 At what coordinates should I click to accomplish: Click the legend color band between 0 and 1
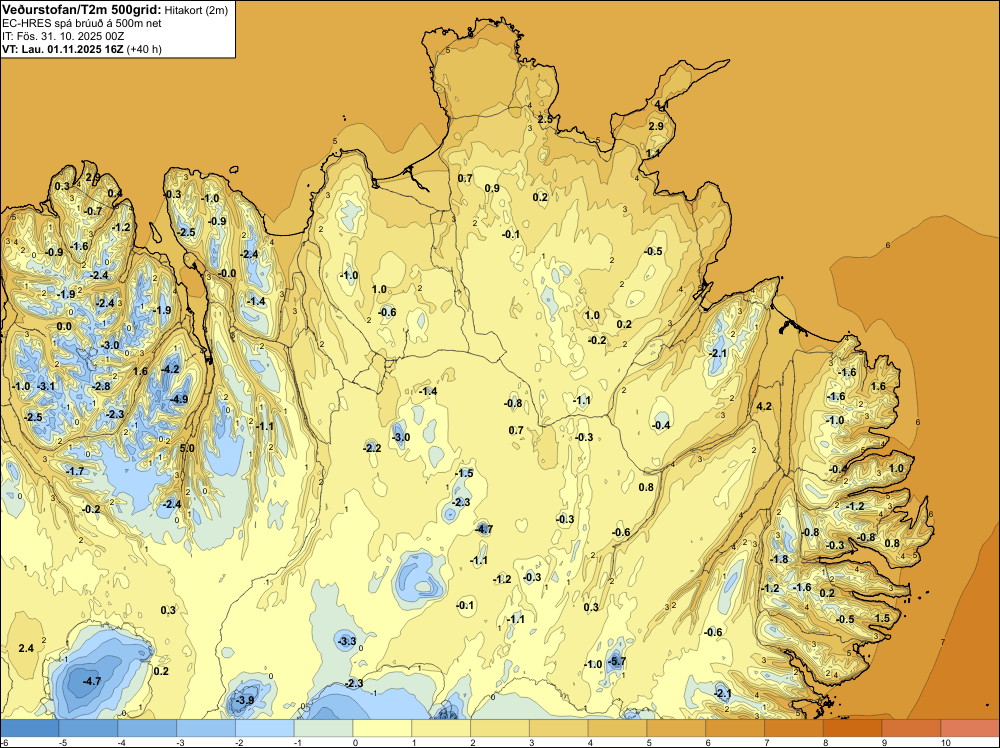coord(382,728)
